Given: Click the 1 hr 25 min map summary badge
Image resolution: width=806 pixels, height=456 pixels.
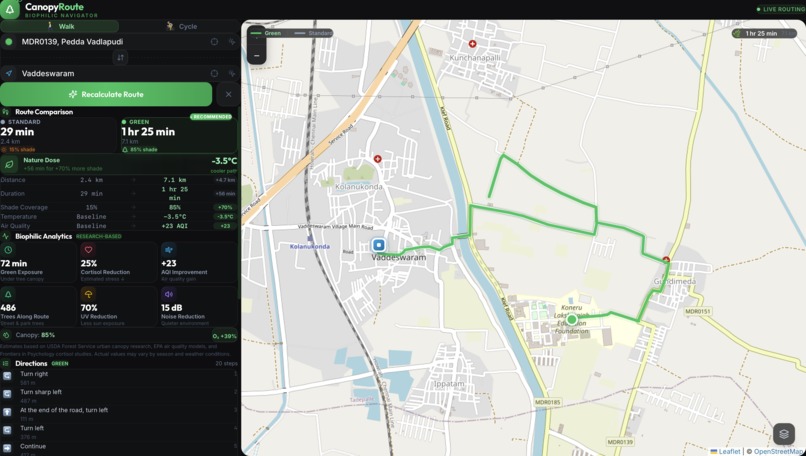Looking at the screenshot, I should pyautogui.click(x=764, y=33).
